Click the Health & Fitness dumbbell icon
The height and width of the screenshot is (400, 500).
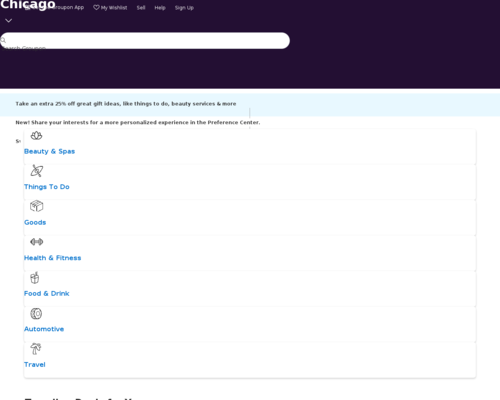pyautogui.click(x=36, y=242)
